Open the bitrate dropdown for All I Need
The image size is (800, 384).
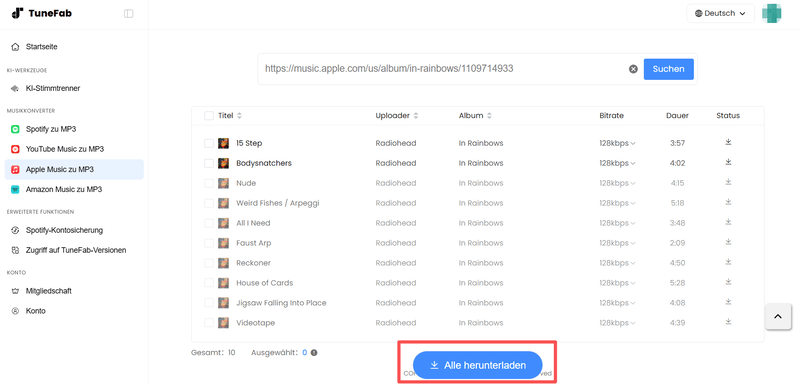[x=617, y=223]
